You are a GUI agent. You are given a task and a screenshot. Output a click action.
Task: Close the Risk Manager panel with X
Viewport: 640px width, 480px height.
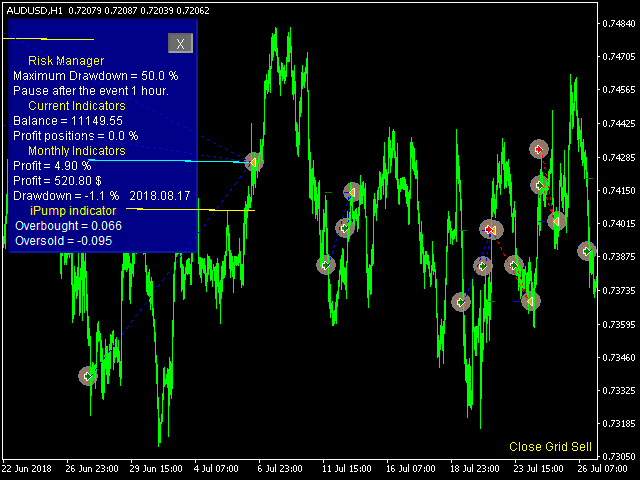180,43
